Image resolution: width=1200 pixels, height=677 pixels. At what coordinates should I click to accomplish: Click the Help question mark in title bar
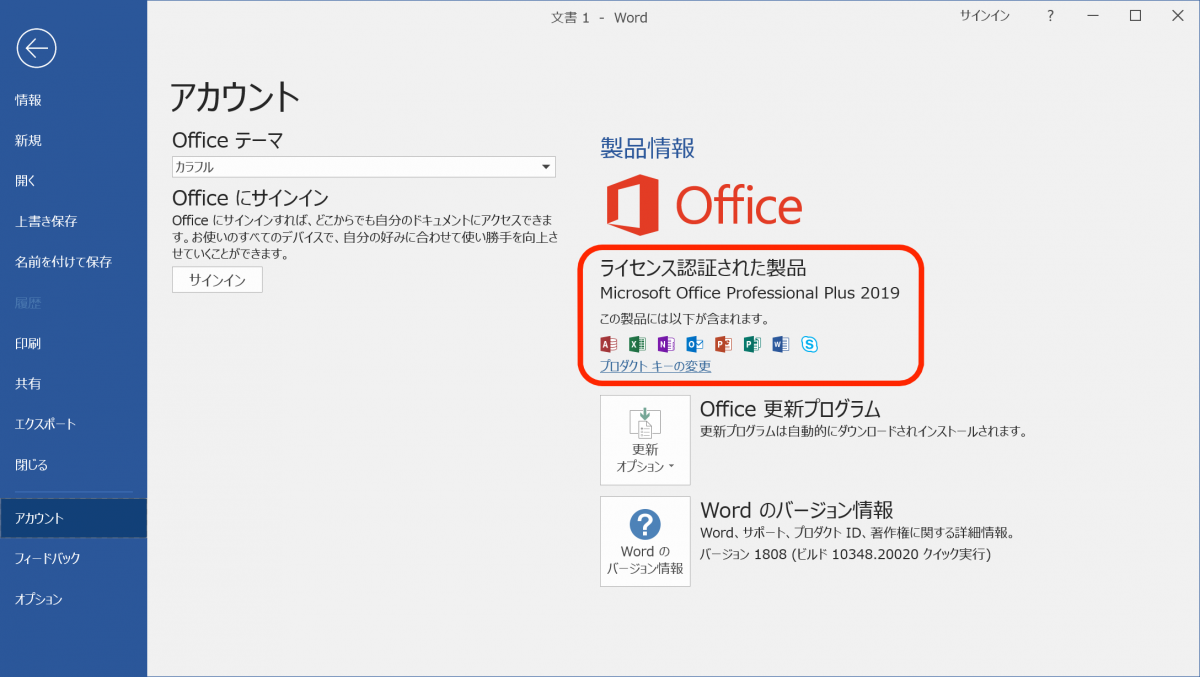(x=1048, y=15)
